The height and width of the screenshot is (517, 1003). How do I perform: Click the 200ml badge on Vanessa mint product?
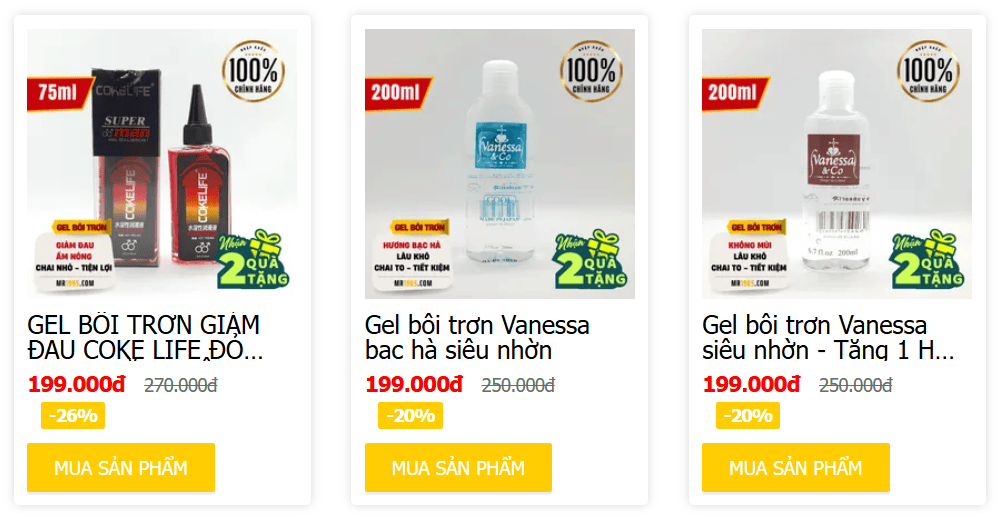pyautogui.click(x=397, y=93)
